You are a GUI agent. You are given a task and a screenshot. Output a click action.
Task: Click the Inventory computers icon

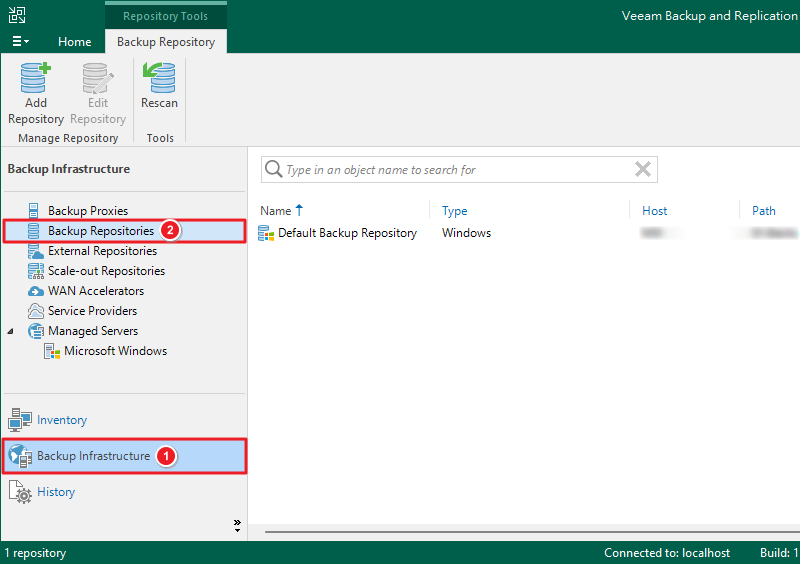click(x=19, y=420)
